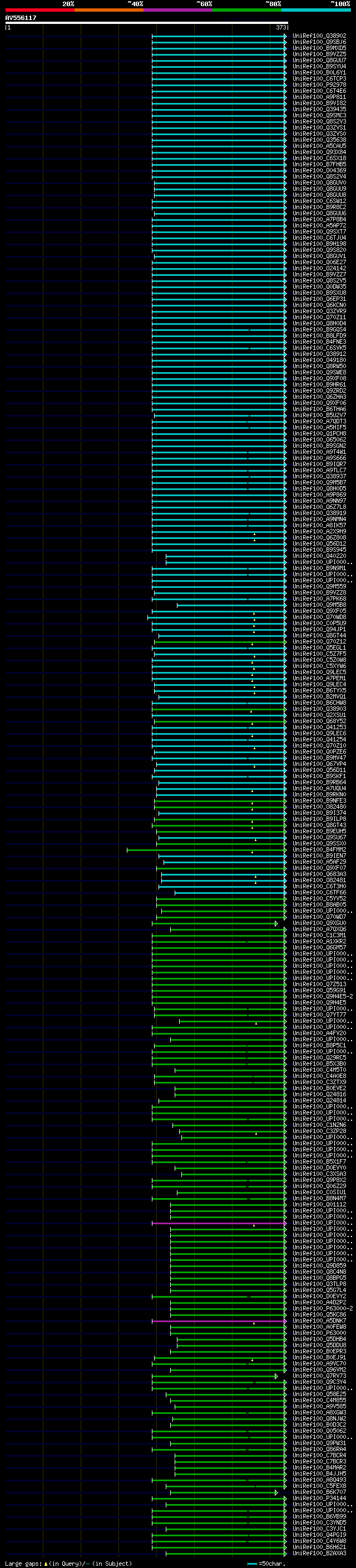
Task: Select hit label UniRef100_Q39435
Action: click(x=319, y=109)
